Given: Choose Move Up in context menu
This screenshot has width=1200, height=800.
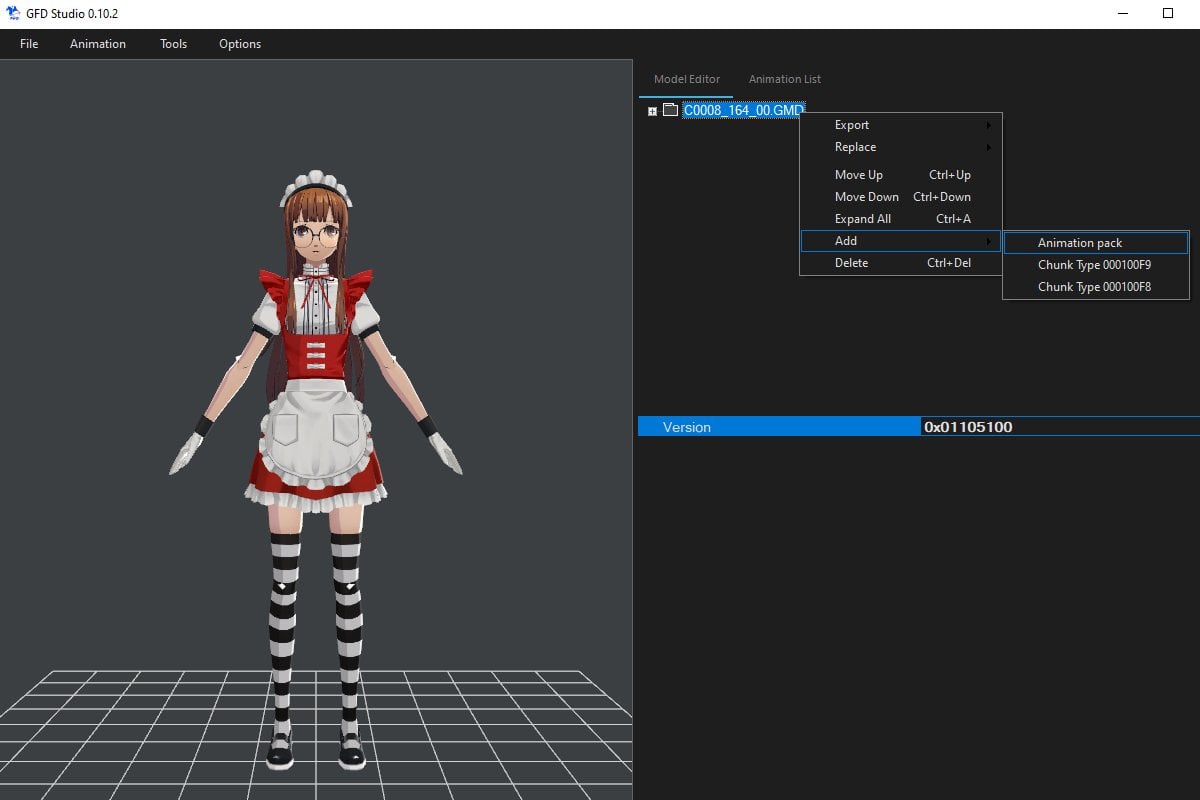Looking at the screenshot, I should point(900,175).
